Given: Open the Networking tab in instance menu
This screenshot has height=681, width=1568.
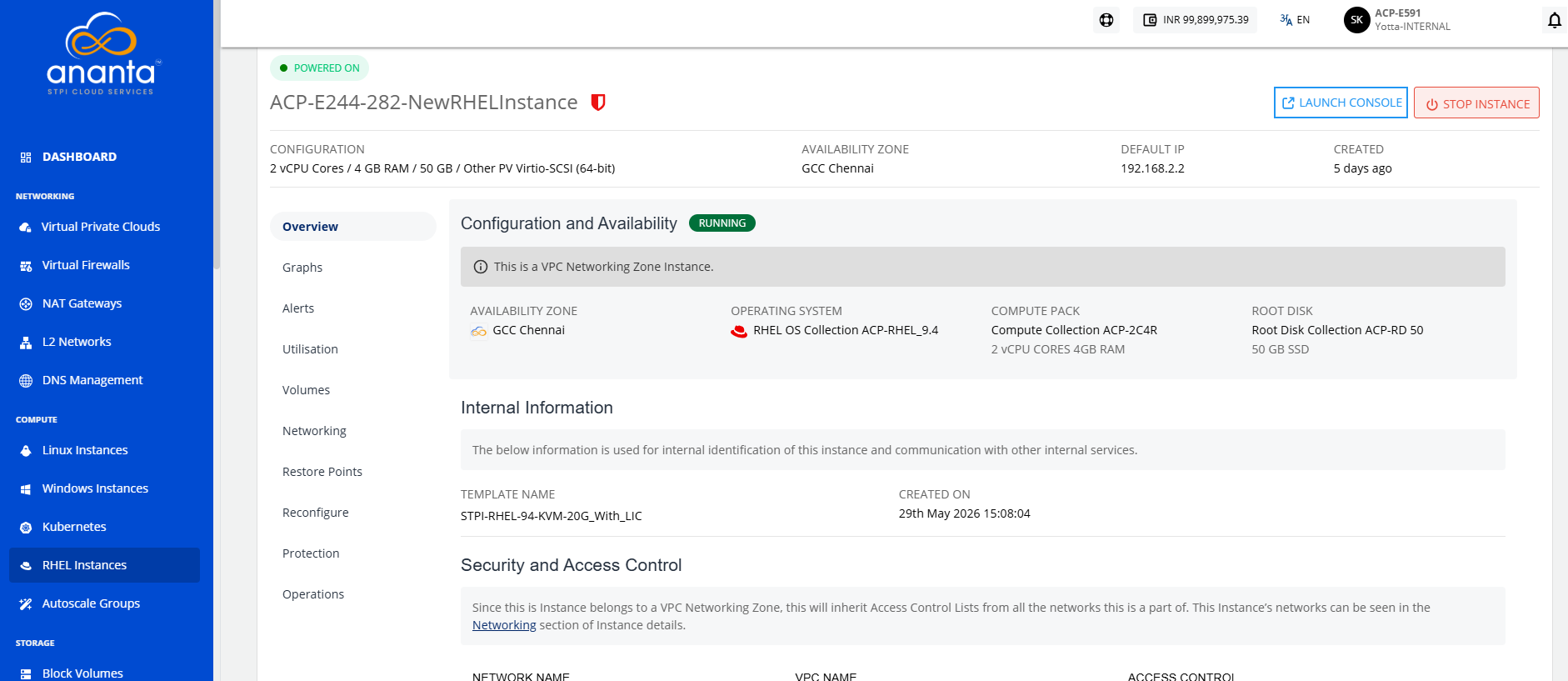Looking at the screenshot, I should (314, 431).
